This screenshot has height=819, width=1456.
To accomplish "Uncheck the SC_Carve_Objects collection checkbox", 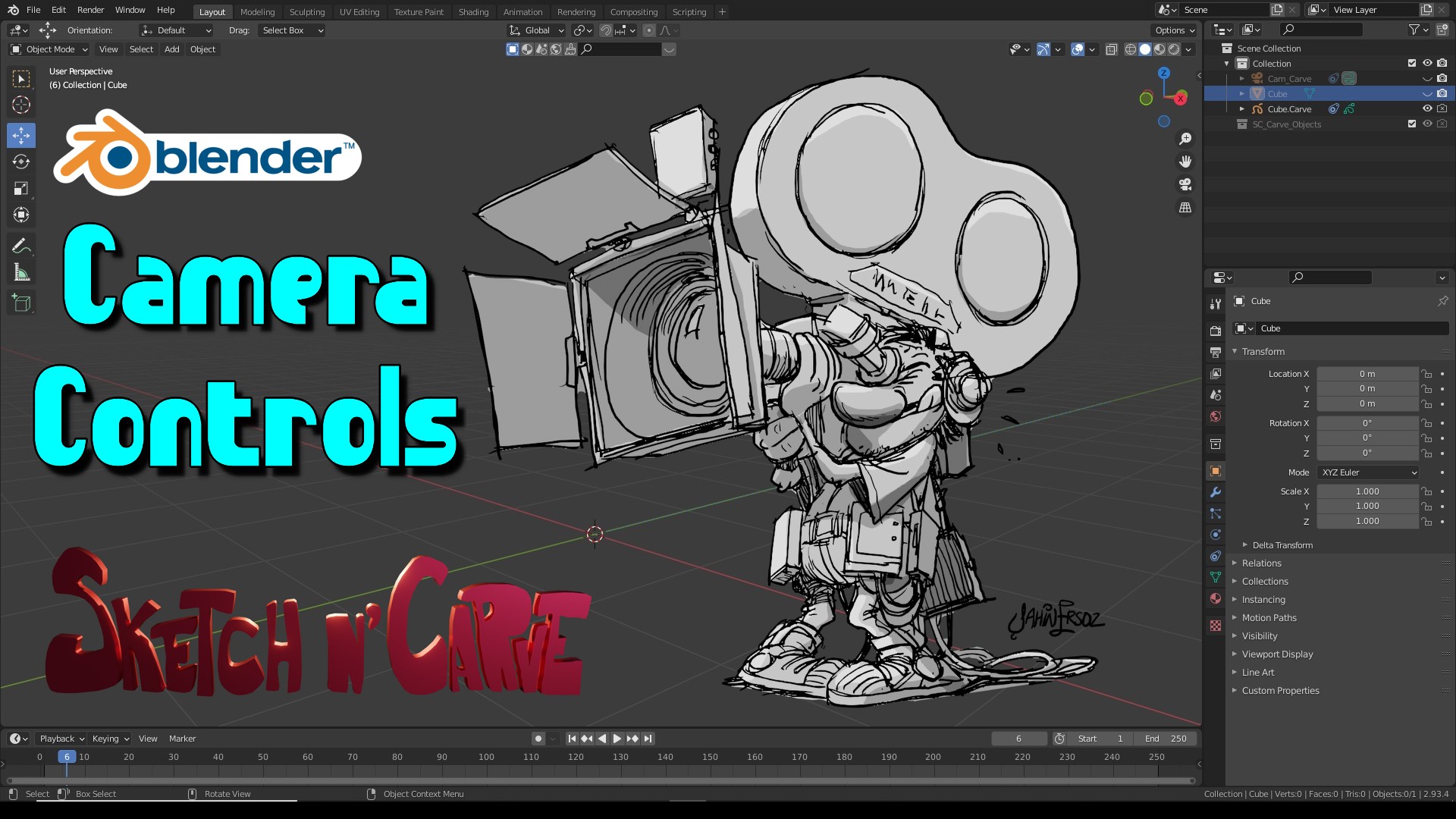I will pos(1412,124).
